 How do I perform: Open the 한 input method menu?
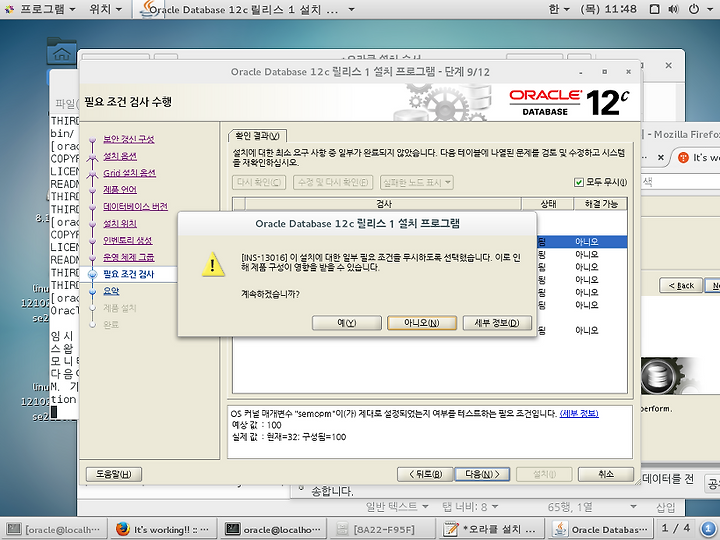pos(559,9)
